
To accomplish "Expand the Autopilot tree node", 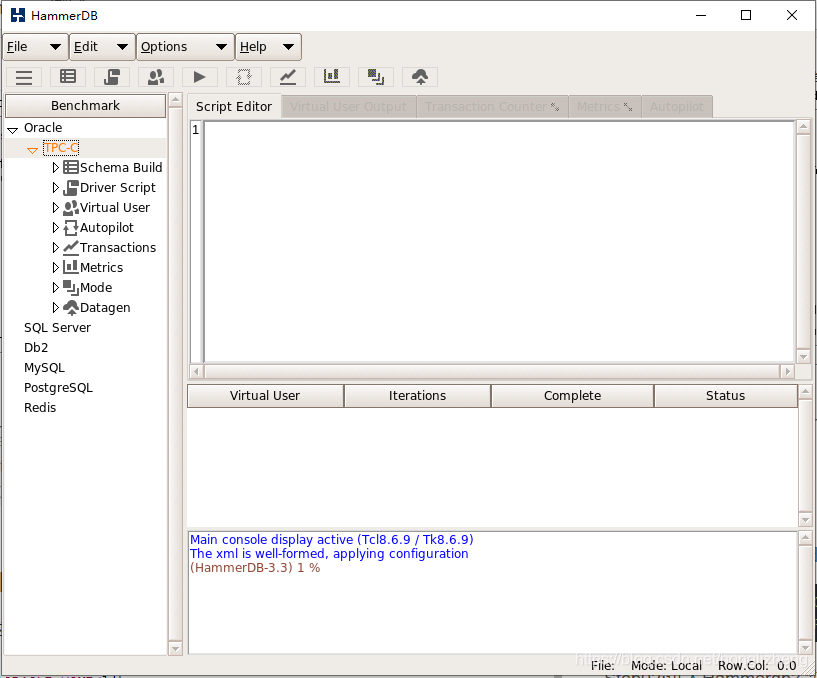I will 56,228.
